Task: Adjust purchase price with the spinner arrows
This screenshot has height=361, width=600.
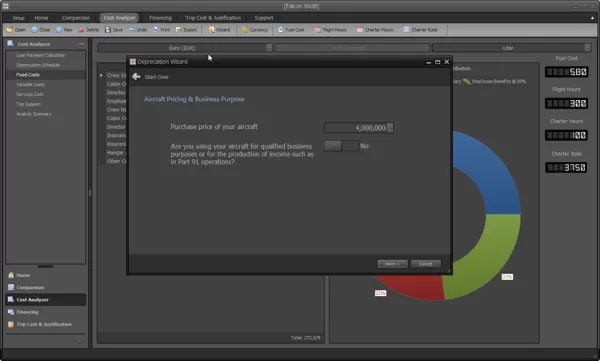Action: 390,127
